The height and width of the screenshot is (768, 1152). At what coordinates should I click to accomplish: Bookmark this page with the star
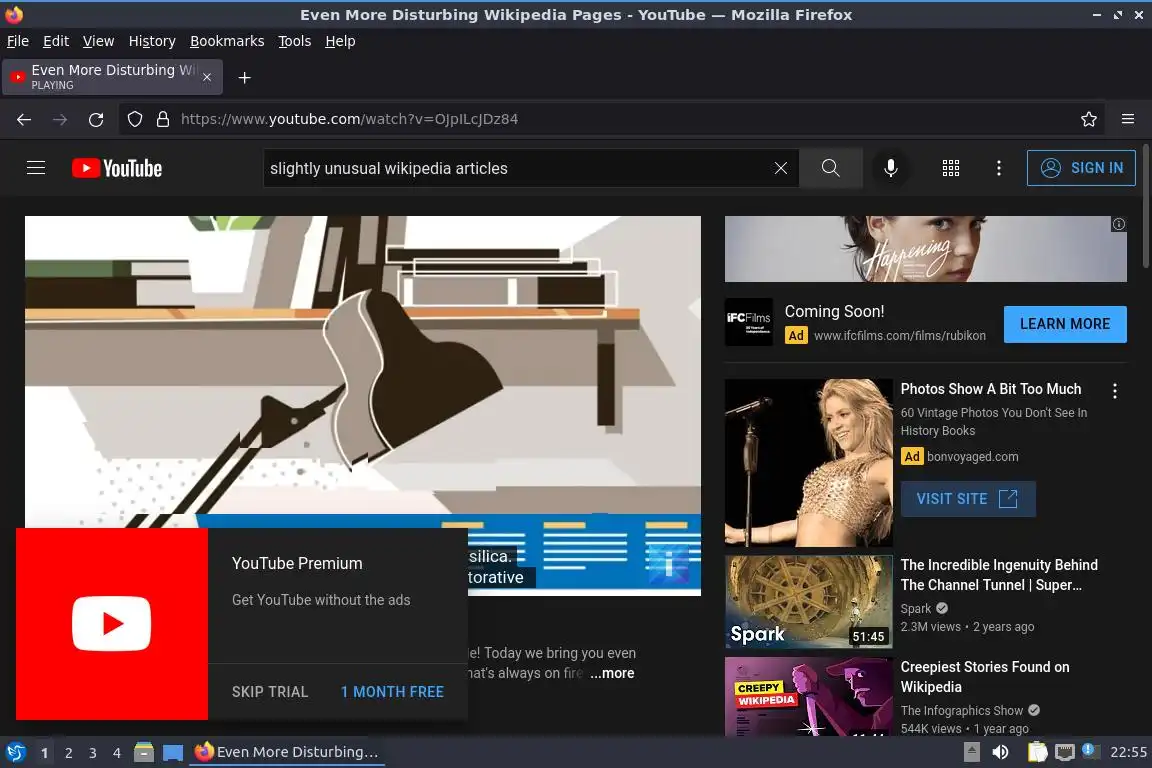1089,119
